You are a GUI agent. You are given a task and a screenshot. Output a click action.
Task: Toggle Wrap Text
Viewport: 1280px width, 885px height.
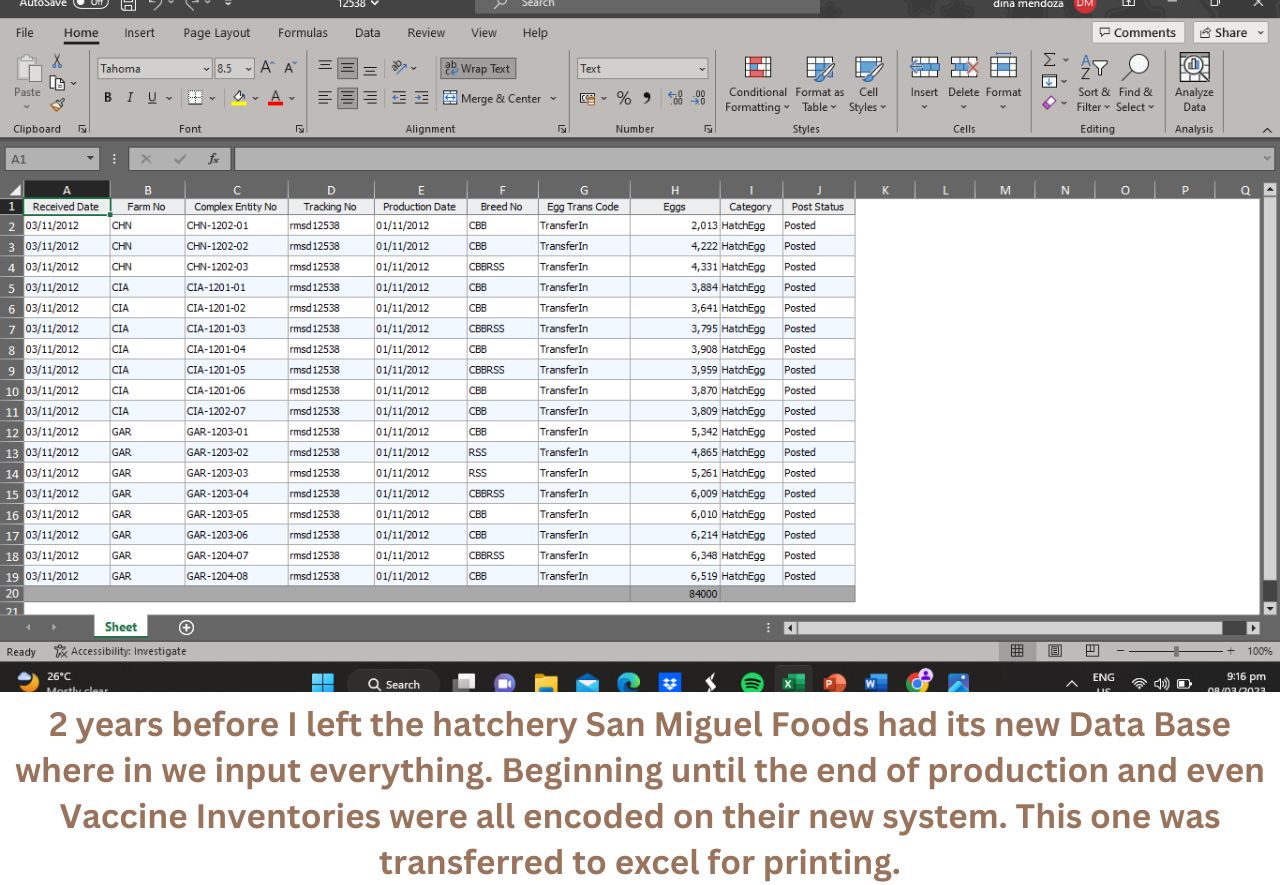478,68
